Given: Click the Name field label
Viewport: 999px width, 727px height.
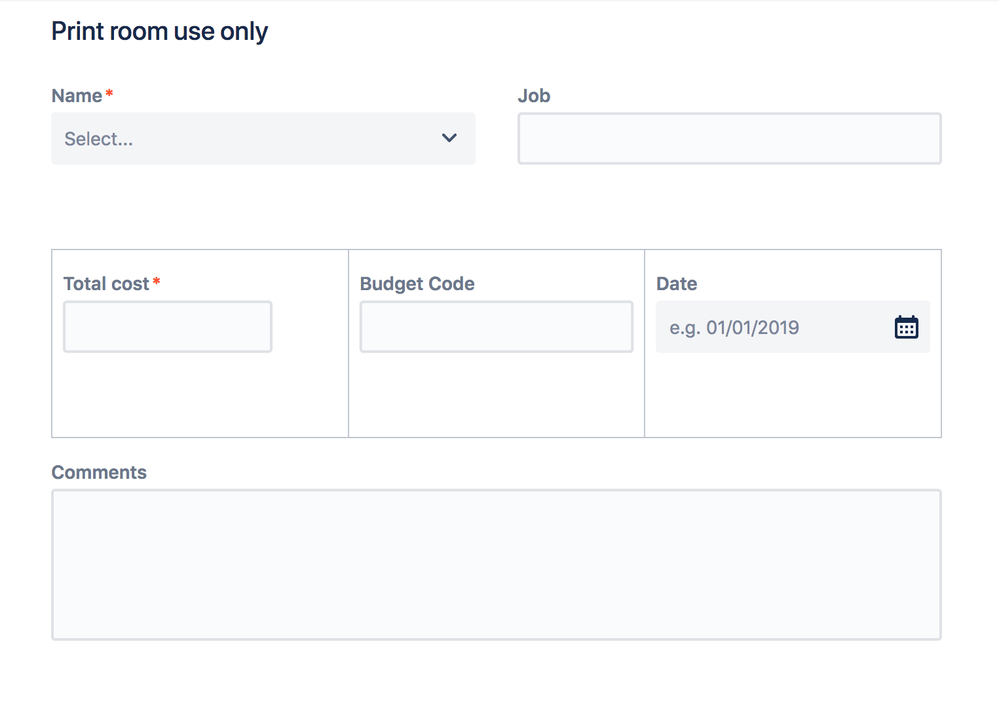Looking at the screenshot, I should (77, 96).
